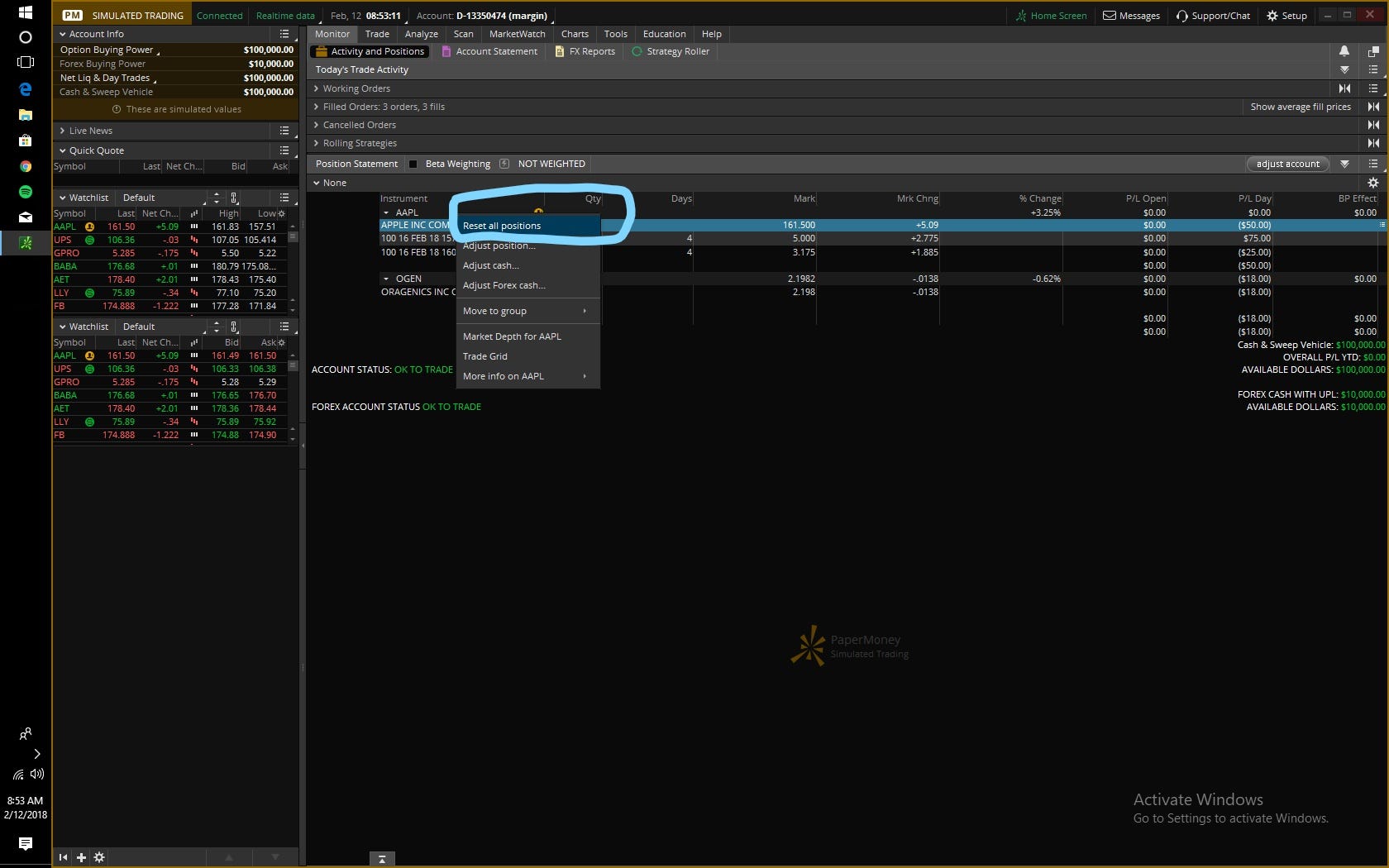Screen dimensions: 1389x868
Task: Open sidebar gear settings at bottom left
Action: coord(99,857)
